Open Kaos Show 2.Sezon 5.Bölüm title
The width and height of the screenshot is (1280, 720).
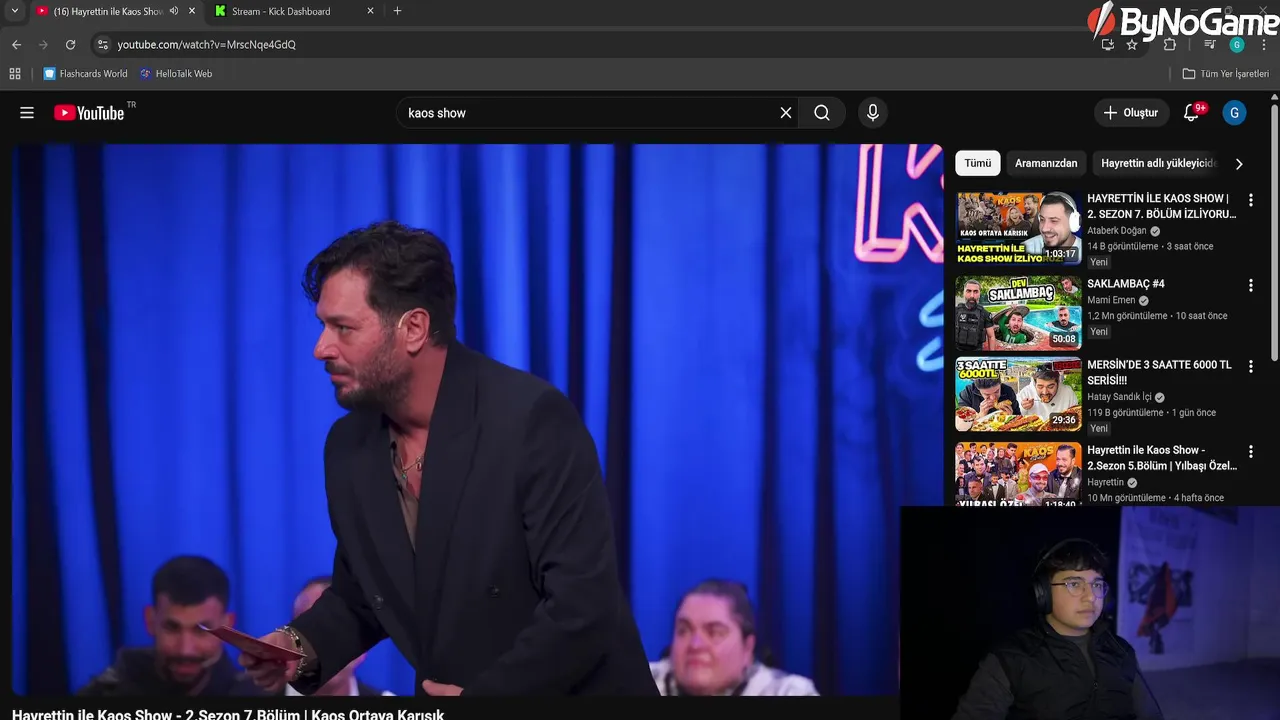[x=1162, y=458]
